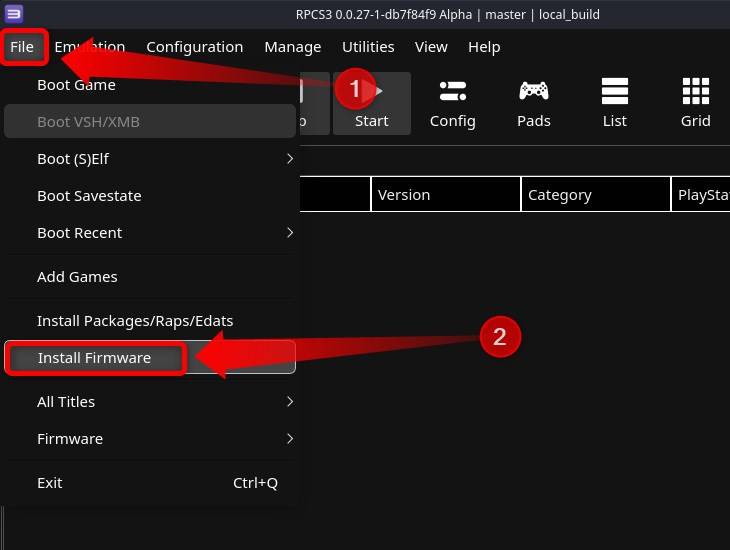The width and height of the screenshot is (730, 550).
Task: Choose Boot Game from the menu
Action: click(x=76, y=85)
